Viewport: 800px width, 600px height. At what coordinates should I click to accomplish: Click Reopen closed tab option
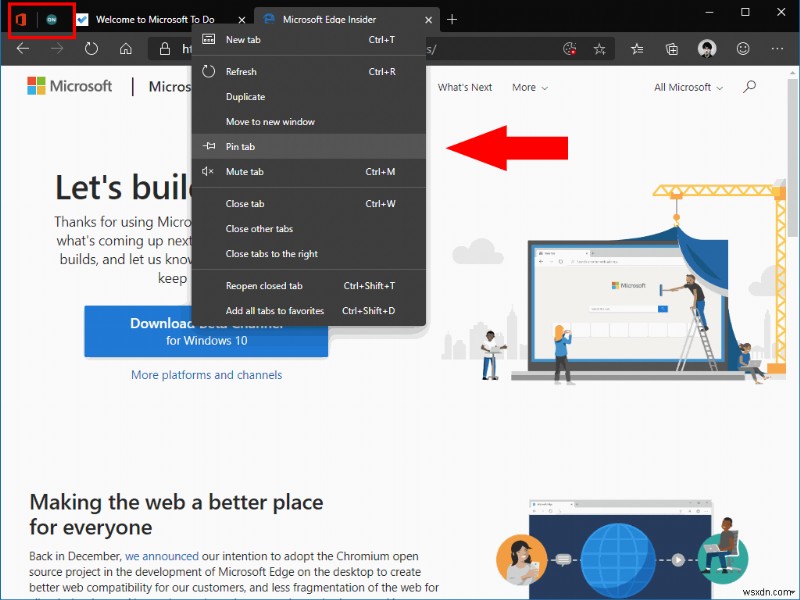tap(263, 285)
